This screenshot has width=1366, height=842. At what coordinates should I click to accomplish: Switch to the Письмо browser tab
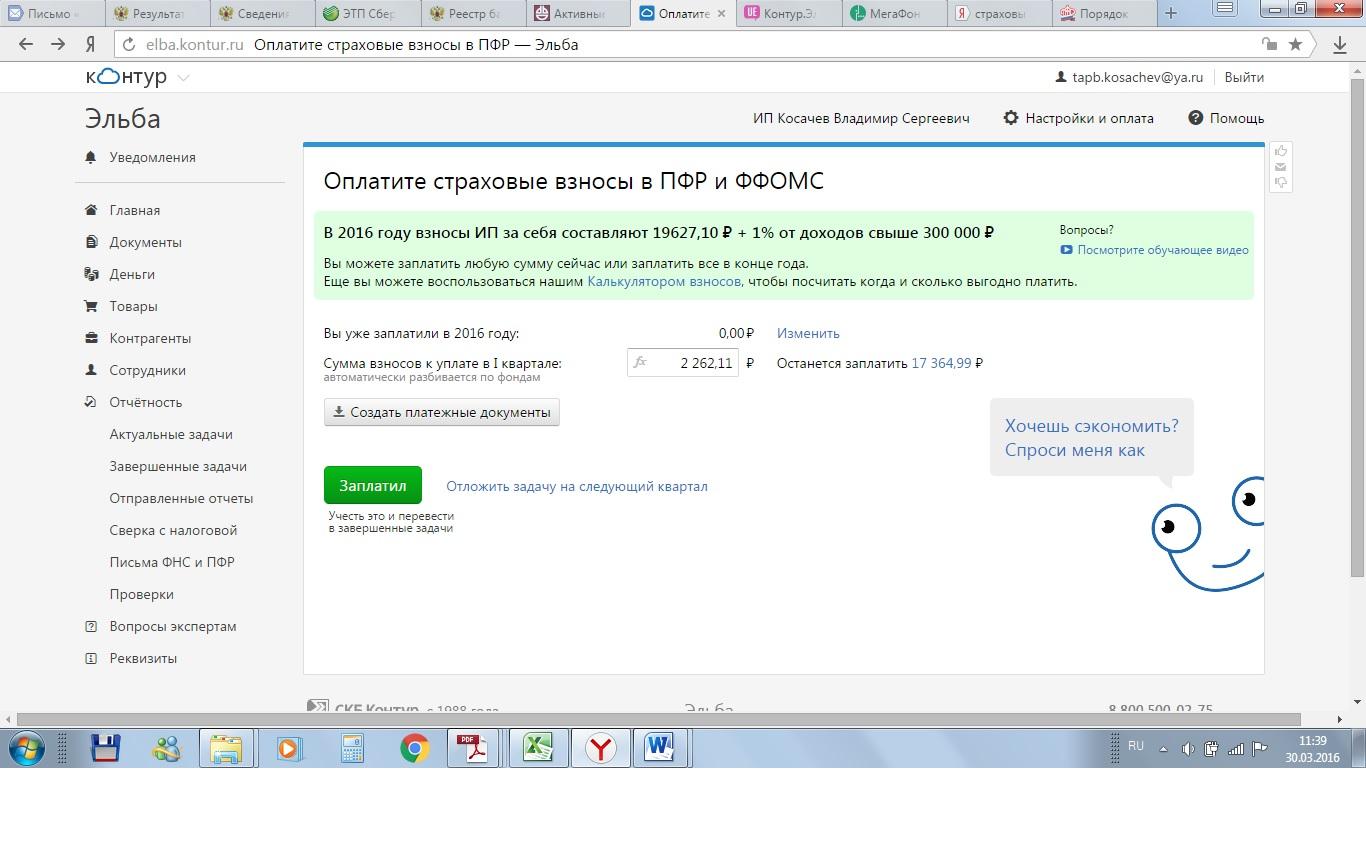click(52, 14)
